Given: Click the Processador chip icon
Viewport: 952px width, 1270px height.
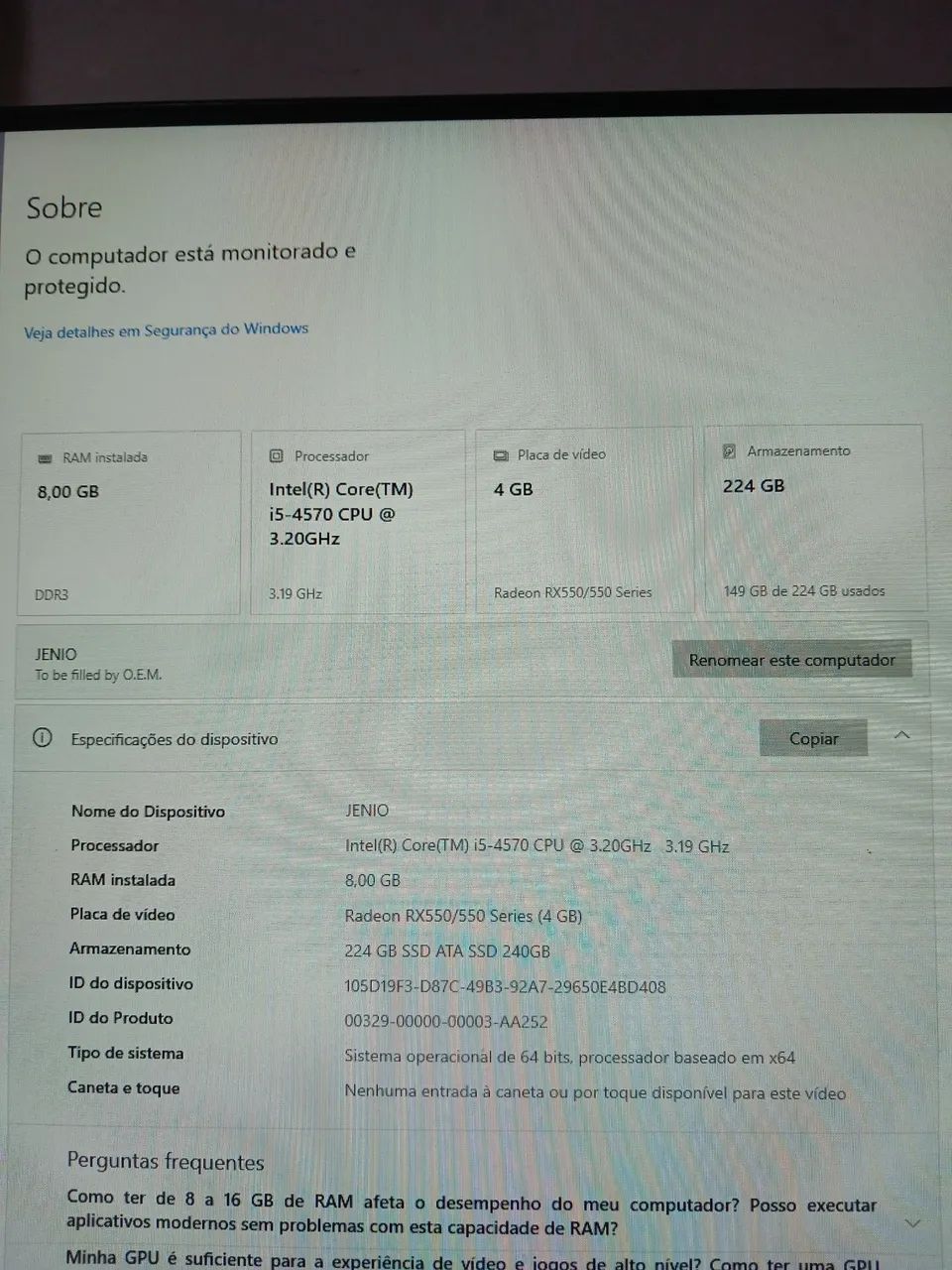Looking at the screenshot, I should (x=277, y=456).
